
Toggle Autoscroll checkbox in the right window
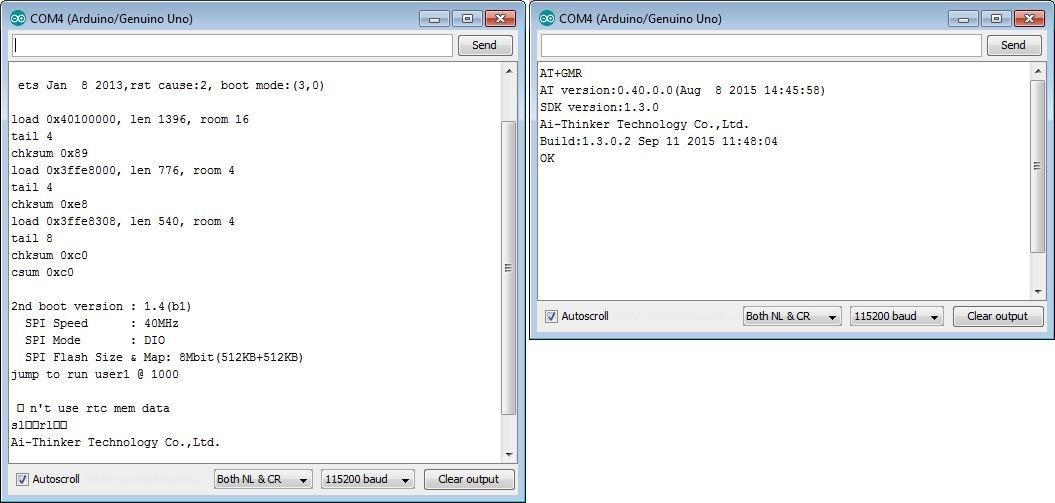(551, 316)
